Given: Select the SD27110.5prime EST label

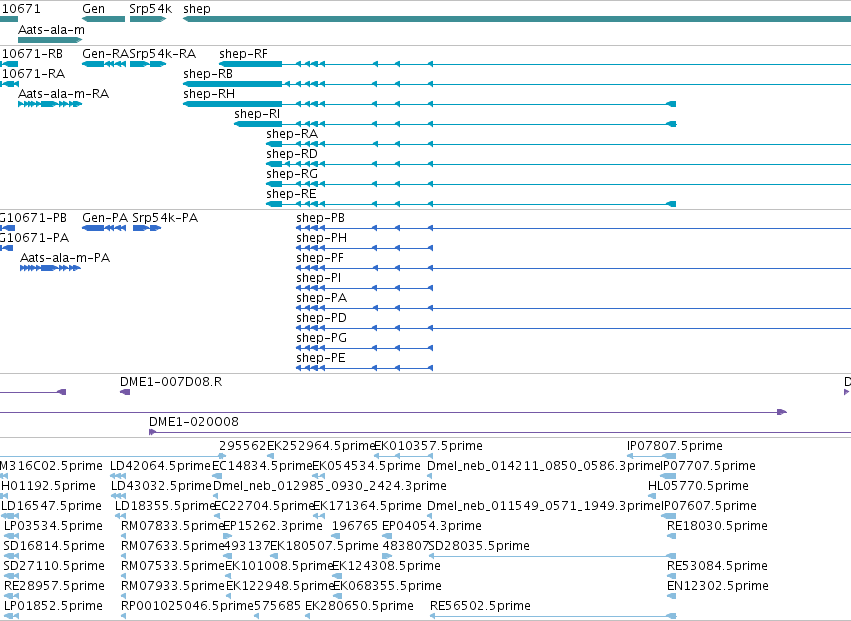Looking at the screenshot, I should click(54, 566).
